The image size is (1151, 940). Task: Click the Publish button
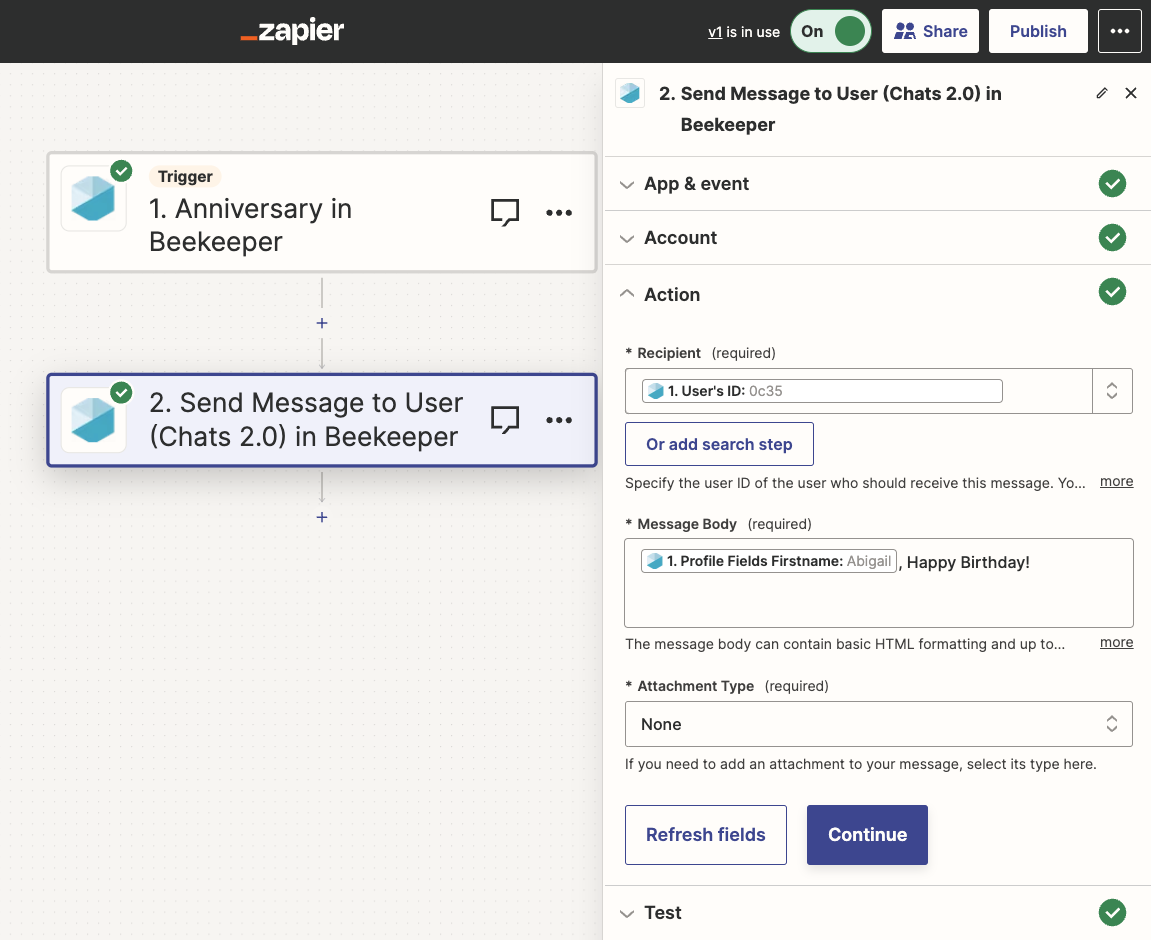[x=1038, y=31]
